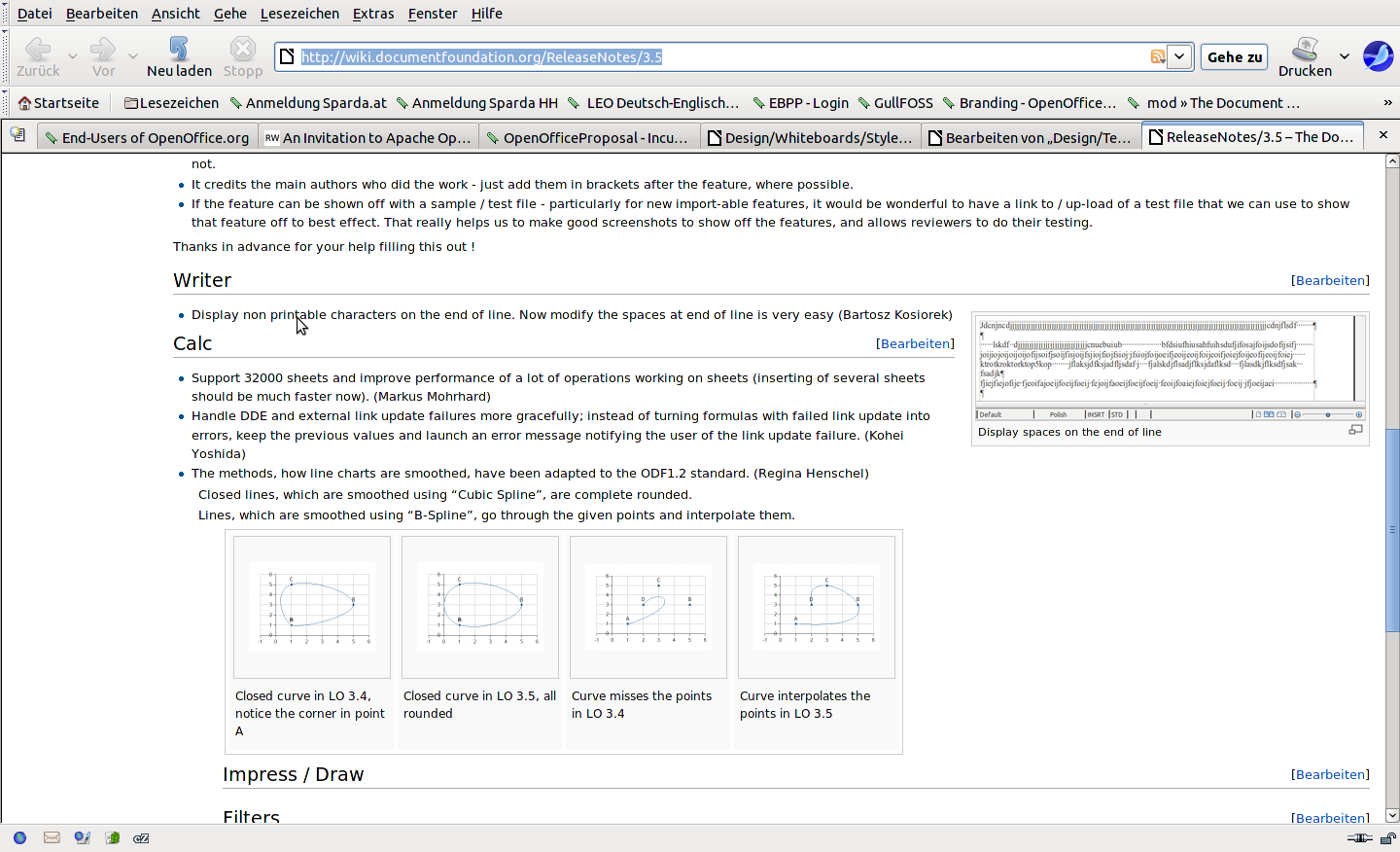Screen dimensions: 1400x852
Task: Go back with the Zurück button
Action: [38, 57]
